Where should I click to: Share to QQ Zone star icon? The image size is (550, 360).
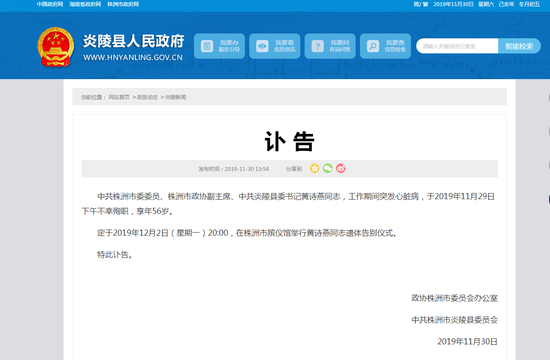click(315, 168)
